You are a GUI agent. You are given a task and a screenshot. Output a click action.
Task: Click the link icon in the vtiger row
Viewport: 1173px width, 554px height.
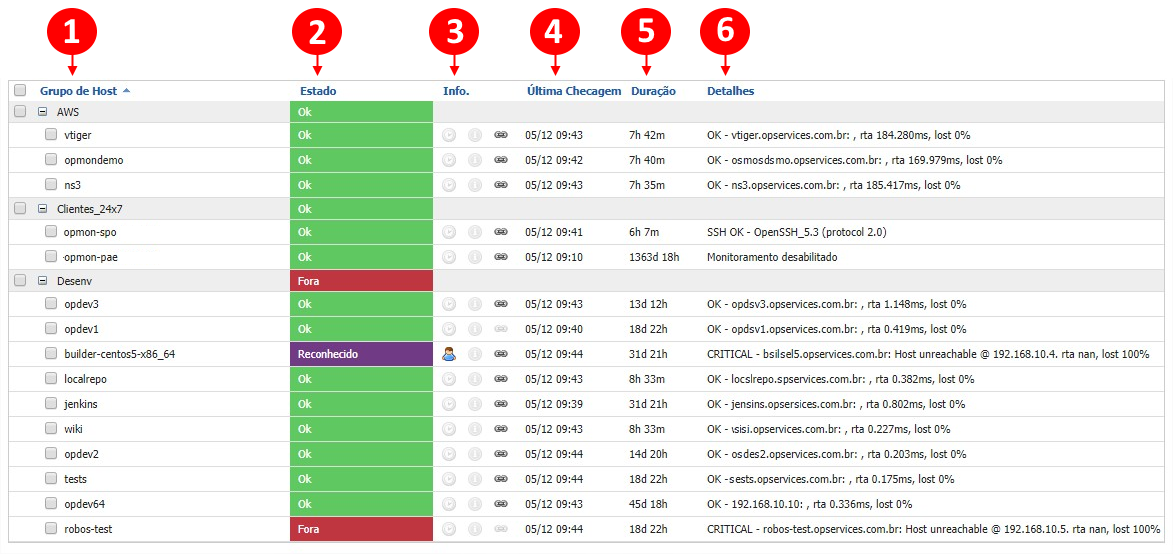click(x=501, y=135)
